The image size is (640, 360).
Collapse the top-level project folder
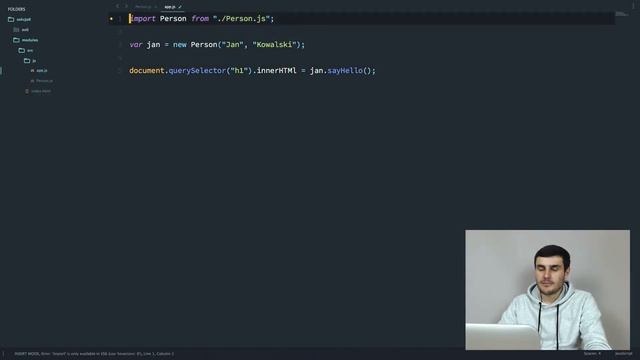pyautogui.click(x=24, y=19)
